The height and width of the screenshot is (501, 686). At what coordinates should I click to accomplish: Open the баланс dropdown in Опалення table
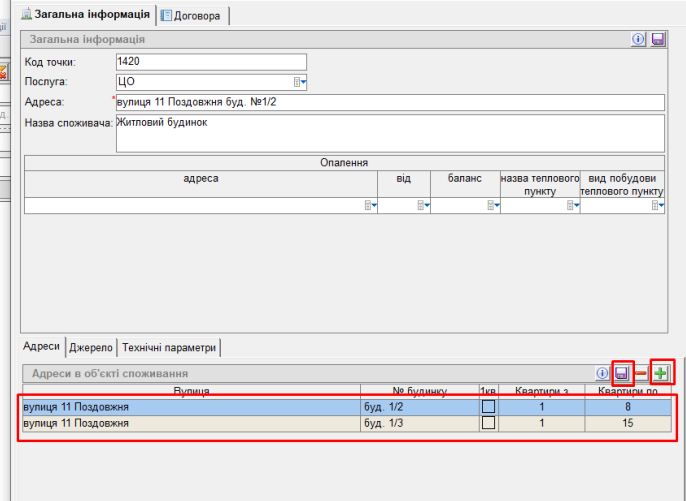tap(493, 206)
